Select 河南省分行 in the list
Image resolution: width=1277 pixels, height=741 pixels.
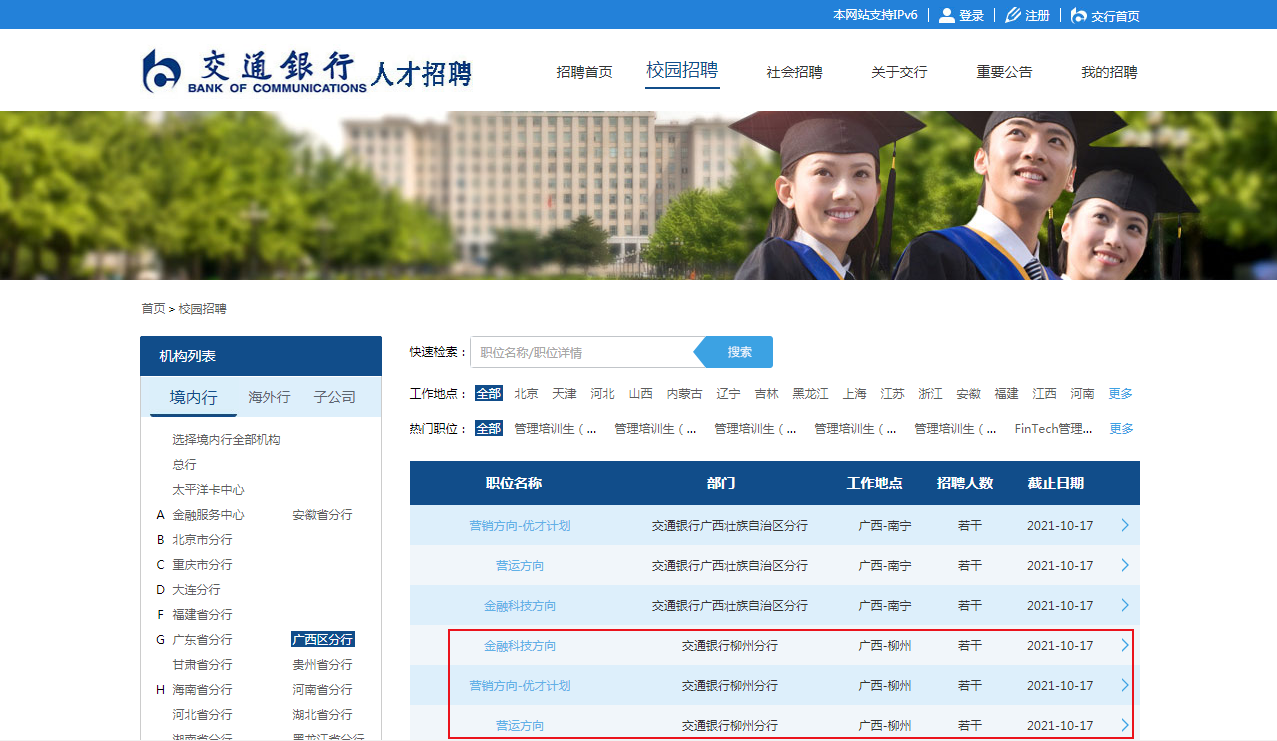[322, 690]
